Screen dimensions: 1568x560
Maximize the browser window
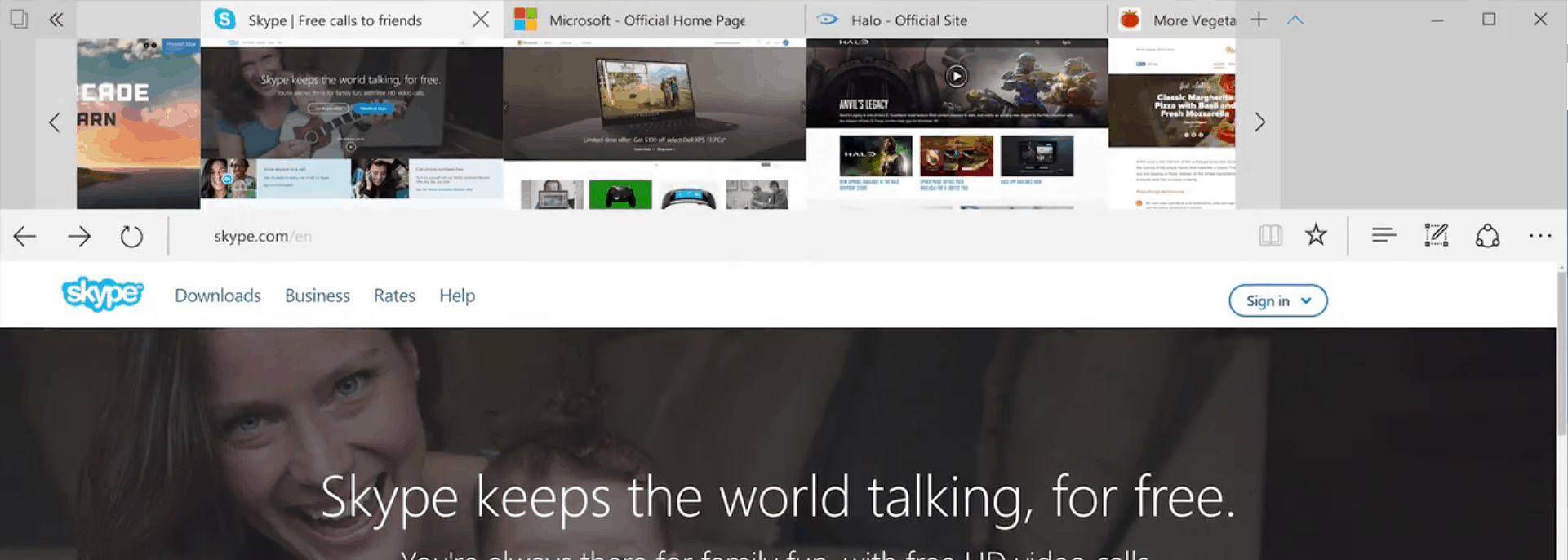[1489, 19]
